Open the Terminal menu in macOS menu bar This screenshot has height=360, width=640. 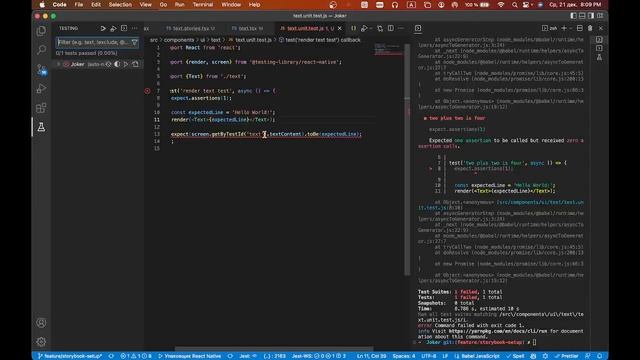(202, 4)
